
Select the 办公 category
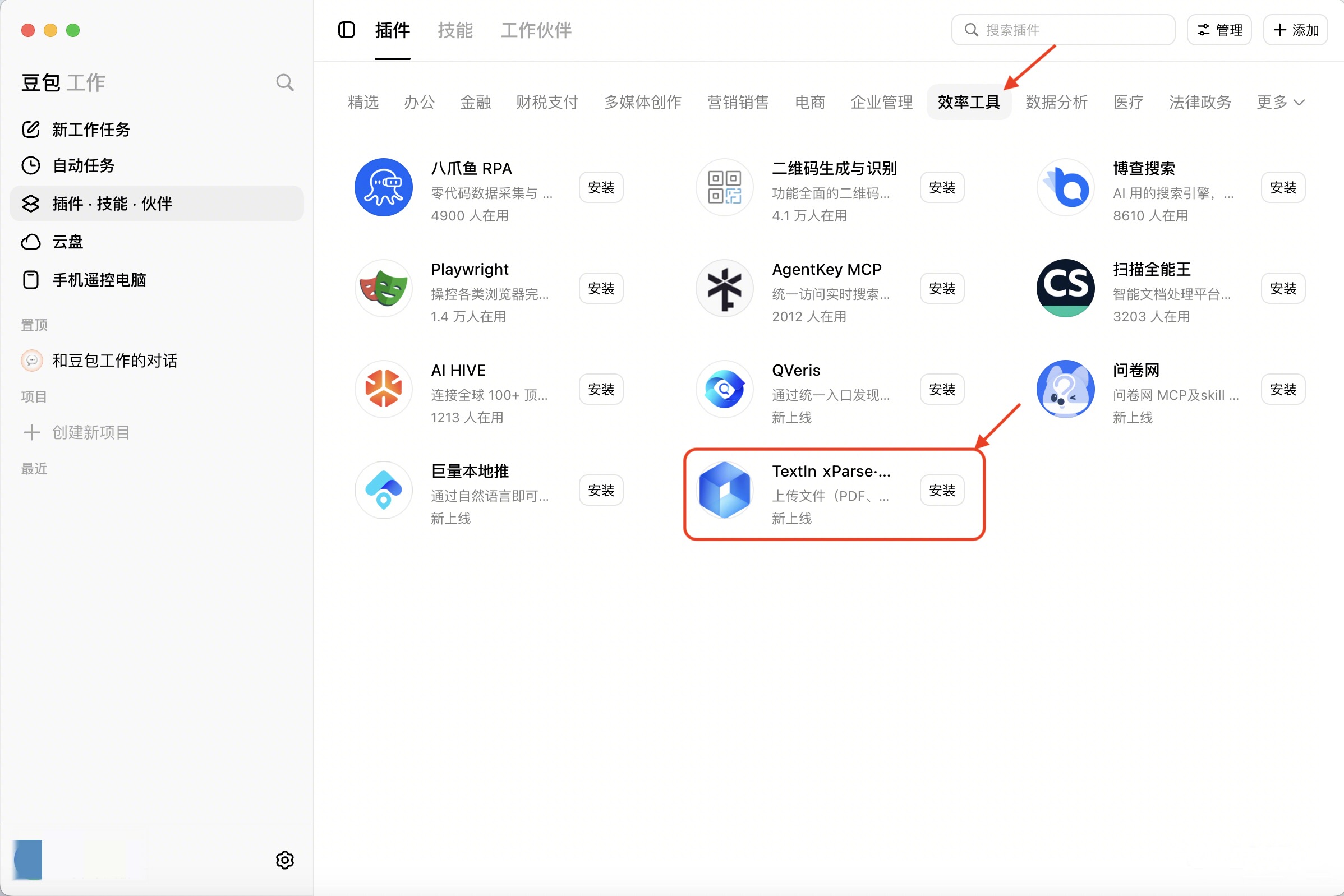(x=419, y=102)
